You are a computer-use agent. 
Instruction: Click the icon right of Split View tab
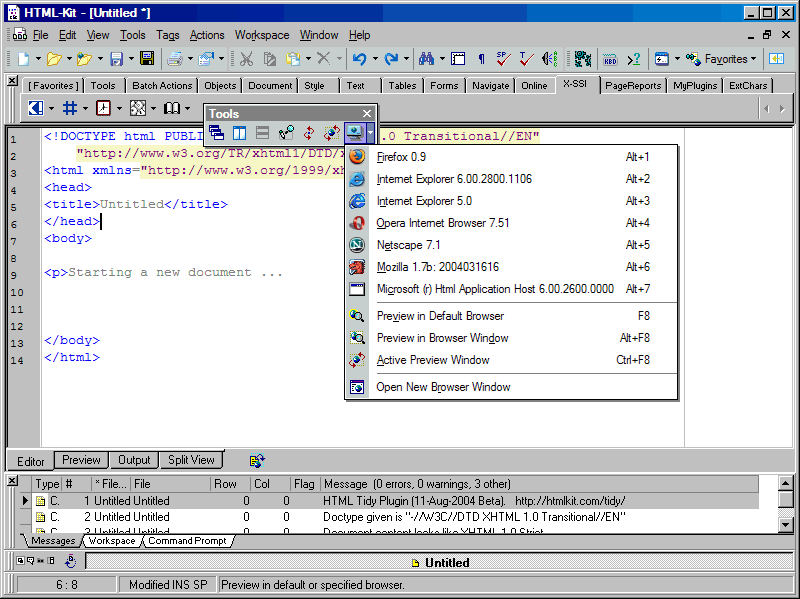pos(257,460)
